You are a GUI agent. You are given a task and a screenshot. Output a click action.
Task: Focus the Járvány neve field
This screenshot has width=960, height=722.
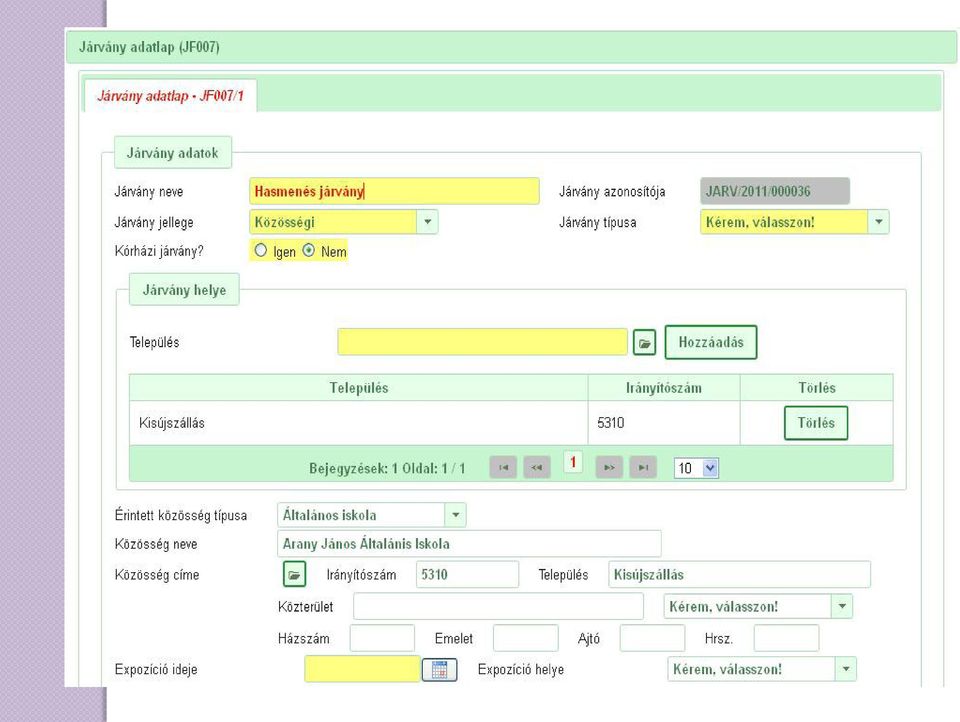[x=394, y=191]
